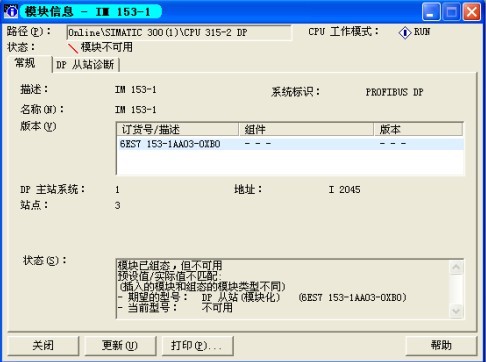Viewport: 486px width, 362px height.
Task: Click the 更新 button
Action: coord(120,345)
